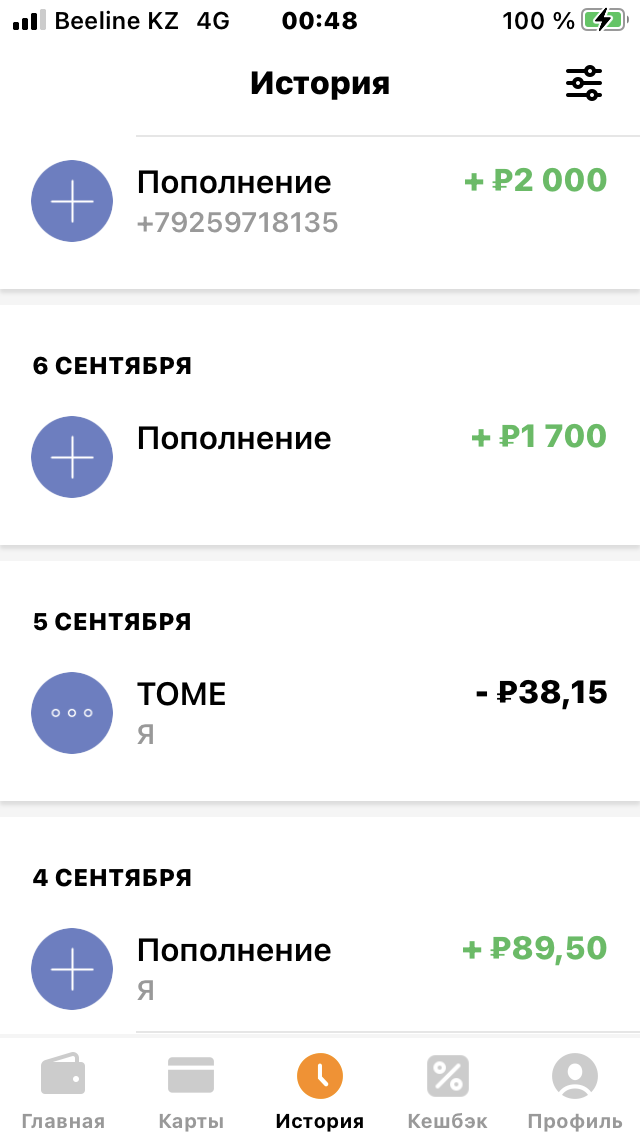Tap the plus icon beside +79259718135 top-up

pyautogui.click(x=72, y=201)
